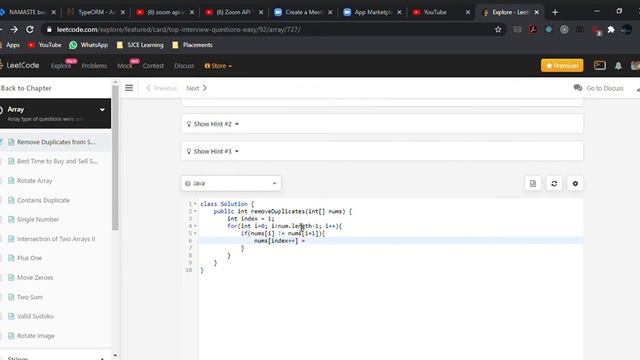Close the YouTube tab
Screen dimensions: 640x360
click(x=468, y=12)
